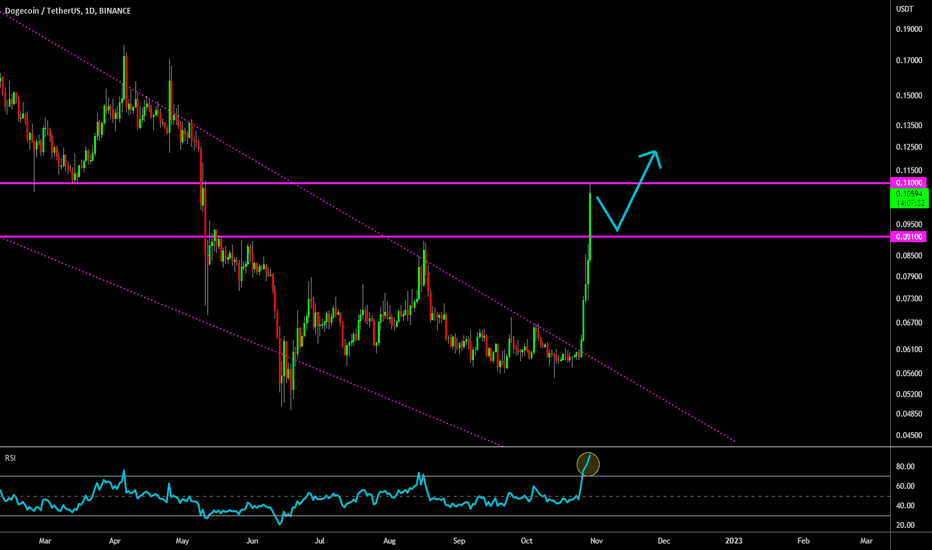This screenshot has width=932, height=550.
Task: Click the Apr label on the time axis
Action: point(115,541)
